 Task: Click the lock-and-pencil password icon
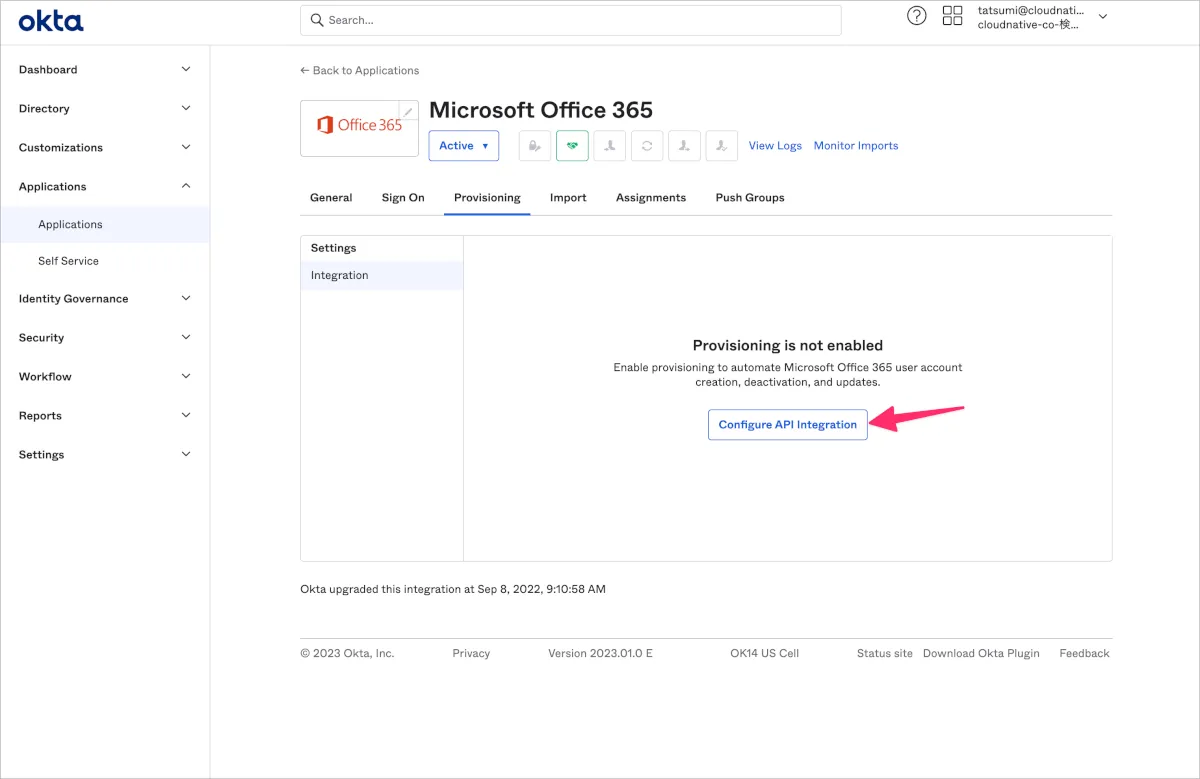[x=535, y=146]
